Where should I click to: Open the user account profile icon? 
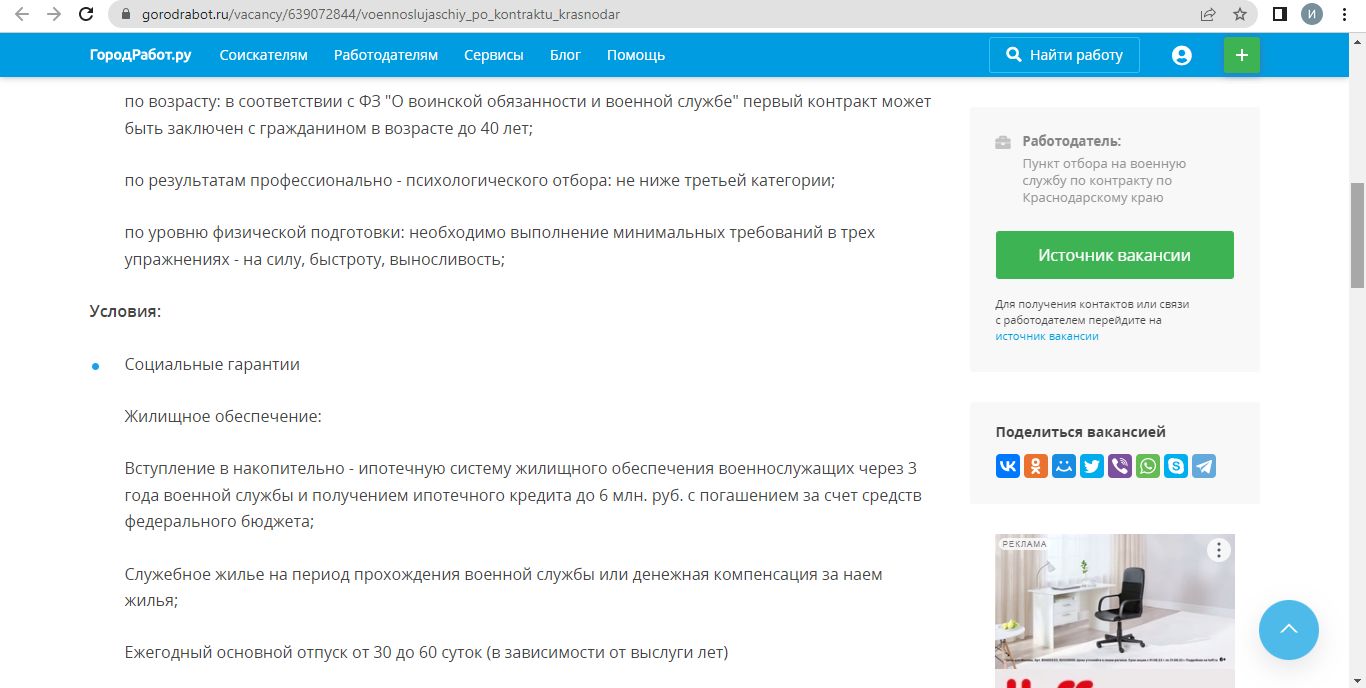coord(1182,55)
